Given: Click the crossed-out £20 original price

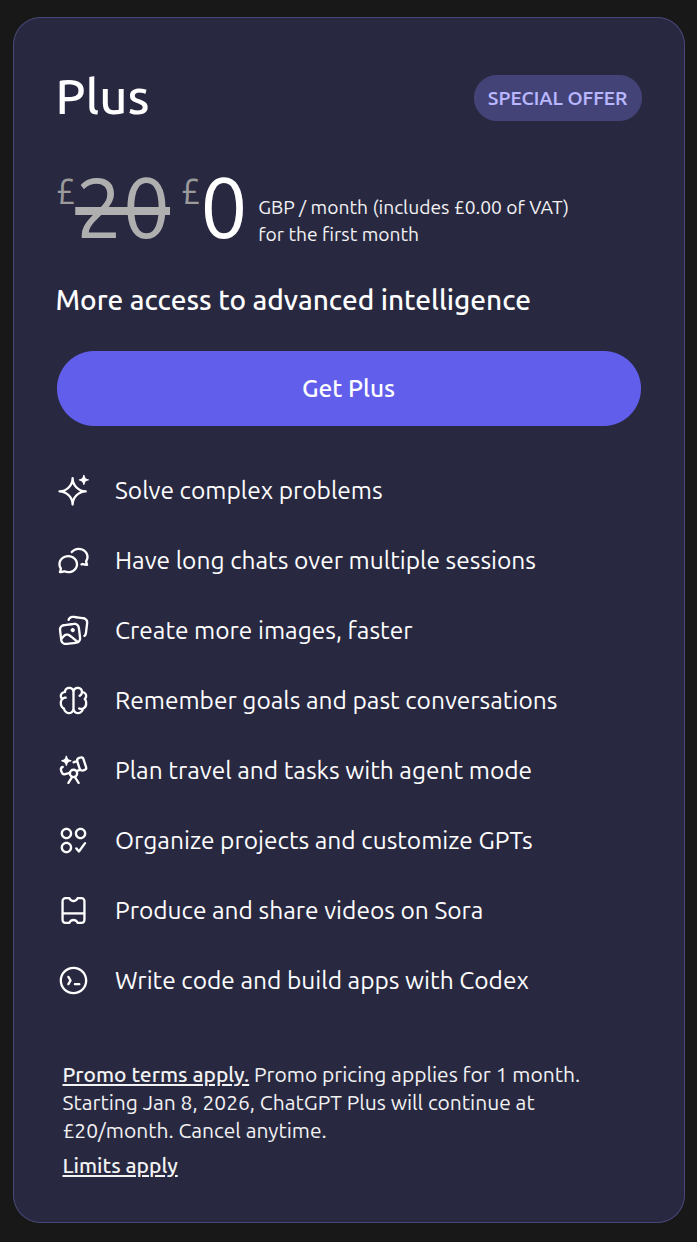Looking at the screenshot, I should click(x=120, y=208).
